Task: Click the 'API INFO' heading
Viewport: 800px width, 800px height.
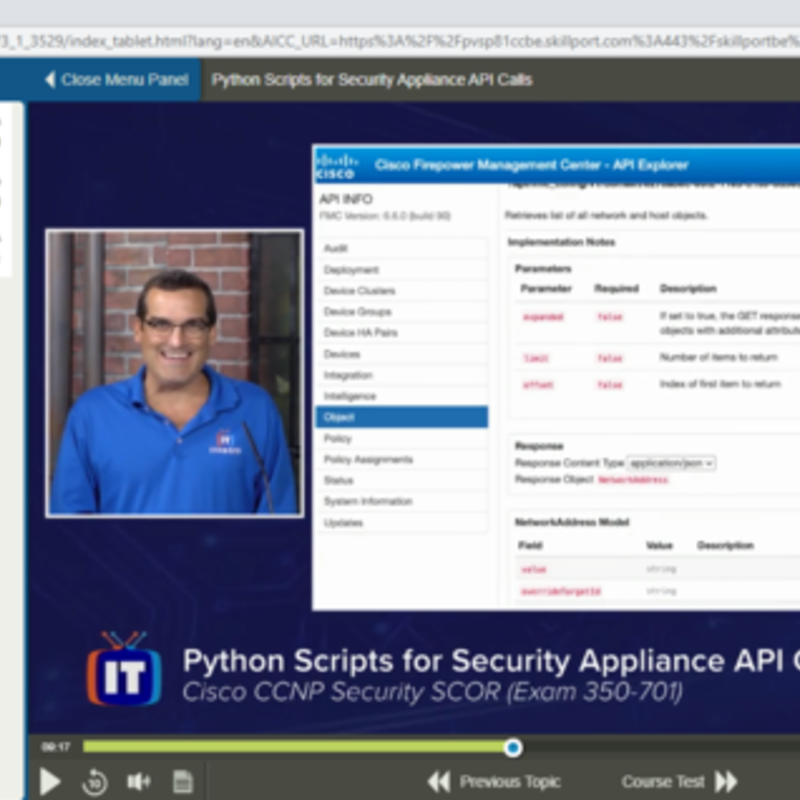Action: pos(346,199)
